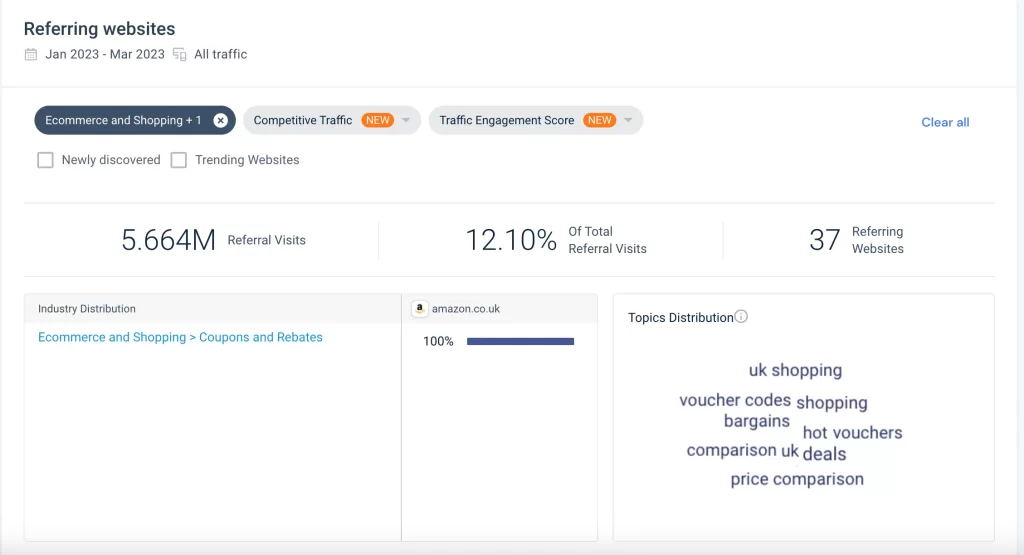Click the calendar date range icon

point(31,54)
